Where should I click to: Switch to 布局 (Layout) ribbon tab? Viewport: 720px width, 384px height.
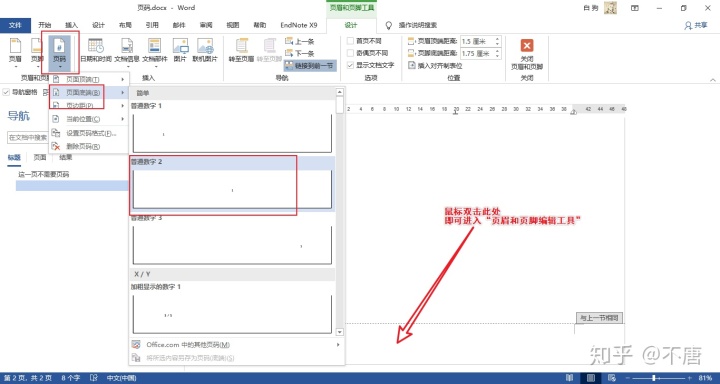pyautogui.click(x=125, y=25)
